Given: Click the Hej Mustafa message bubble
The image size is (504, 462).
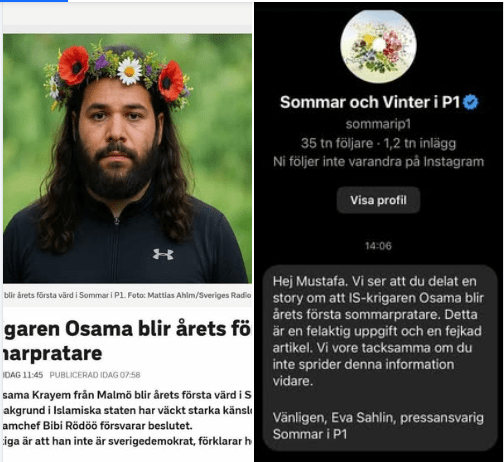Looking at the screenshot, I should [x=379, y=358].
